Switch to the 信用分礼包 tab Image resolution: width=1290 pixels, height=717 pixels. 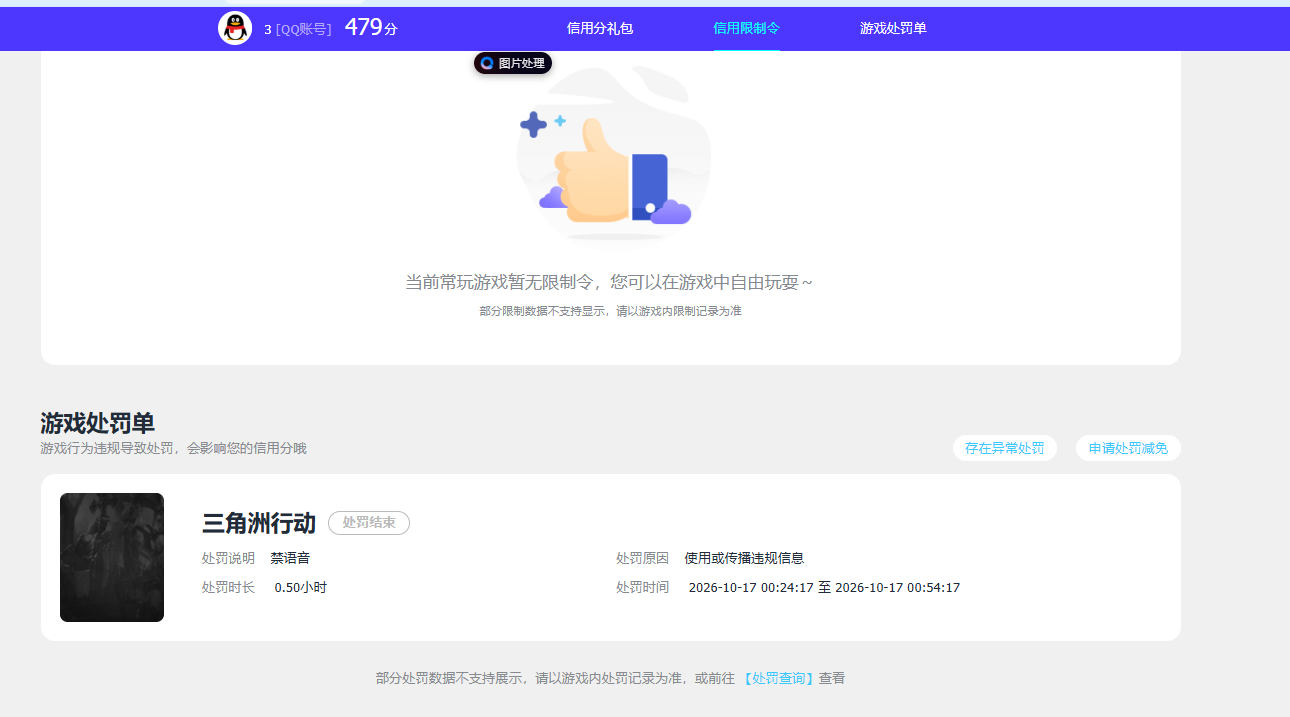tap(600, 28)
